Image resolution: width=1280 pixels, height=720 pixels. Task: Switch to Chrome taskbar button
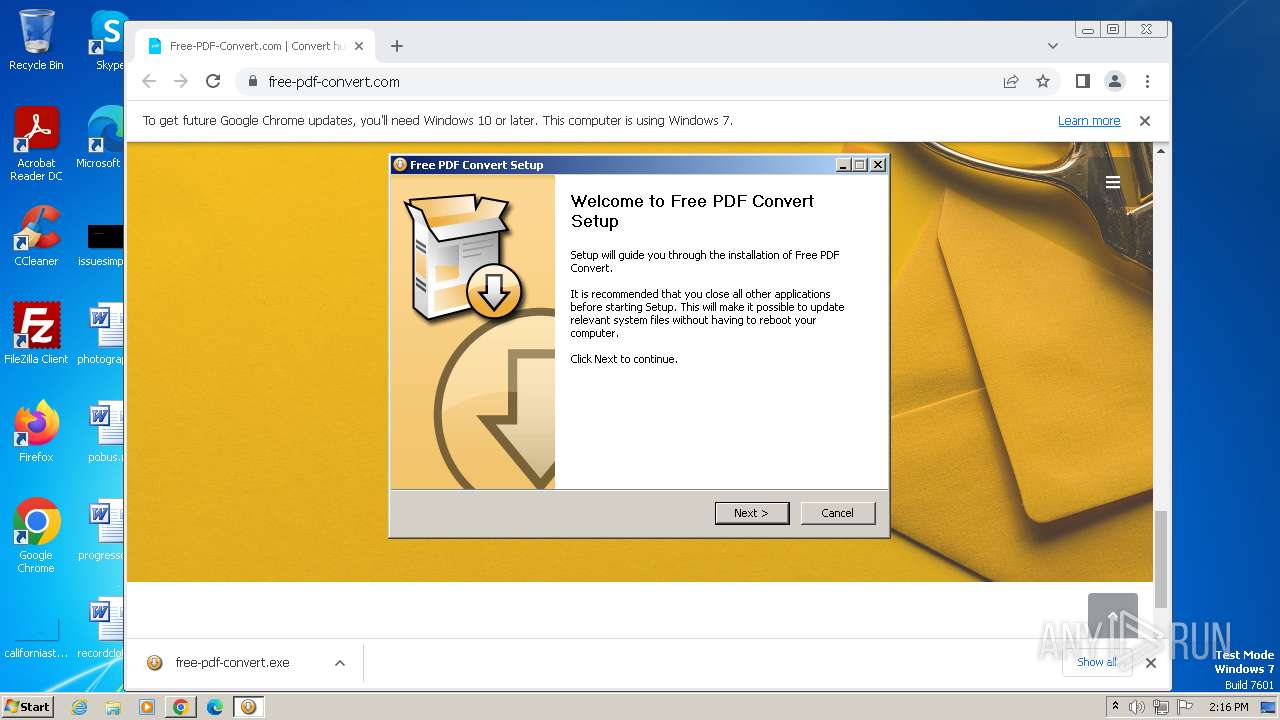[181, 707]
